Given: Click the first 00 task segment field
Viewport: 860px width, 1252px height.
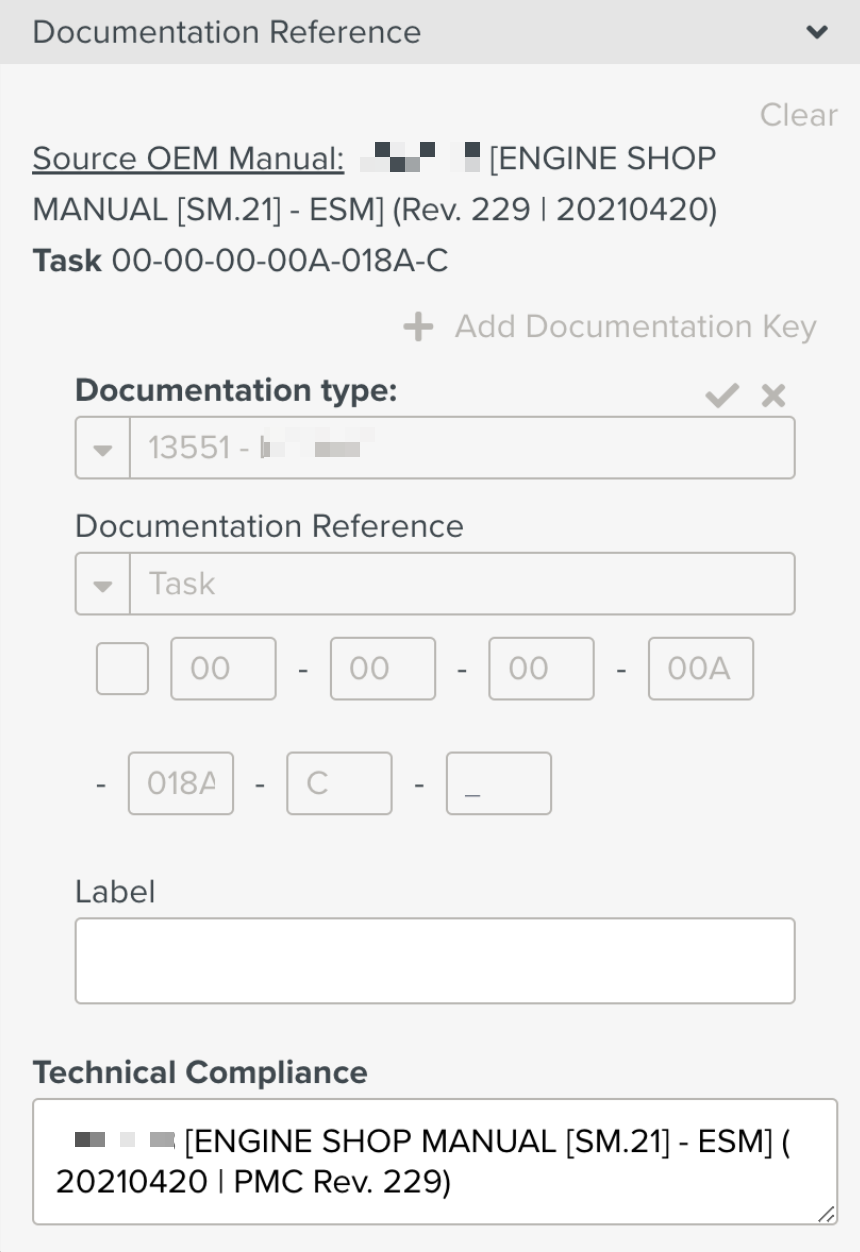Looking at the screenshot, I should pyautogui.click(x=223, y=669).
